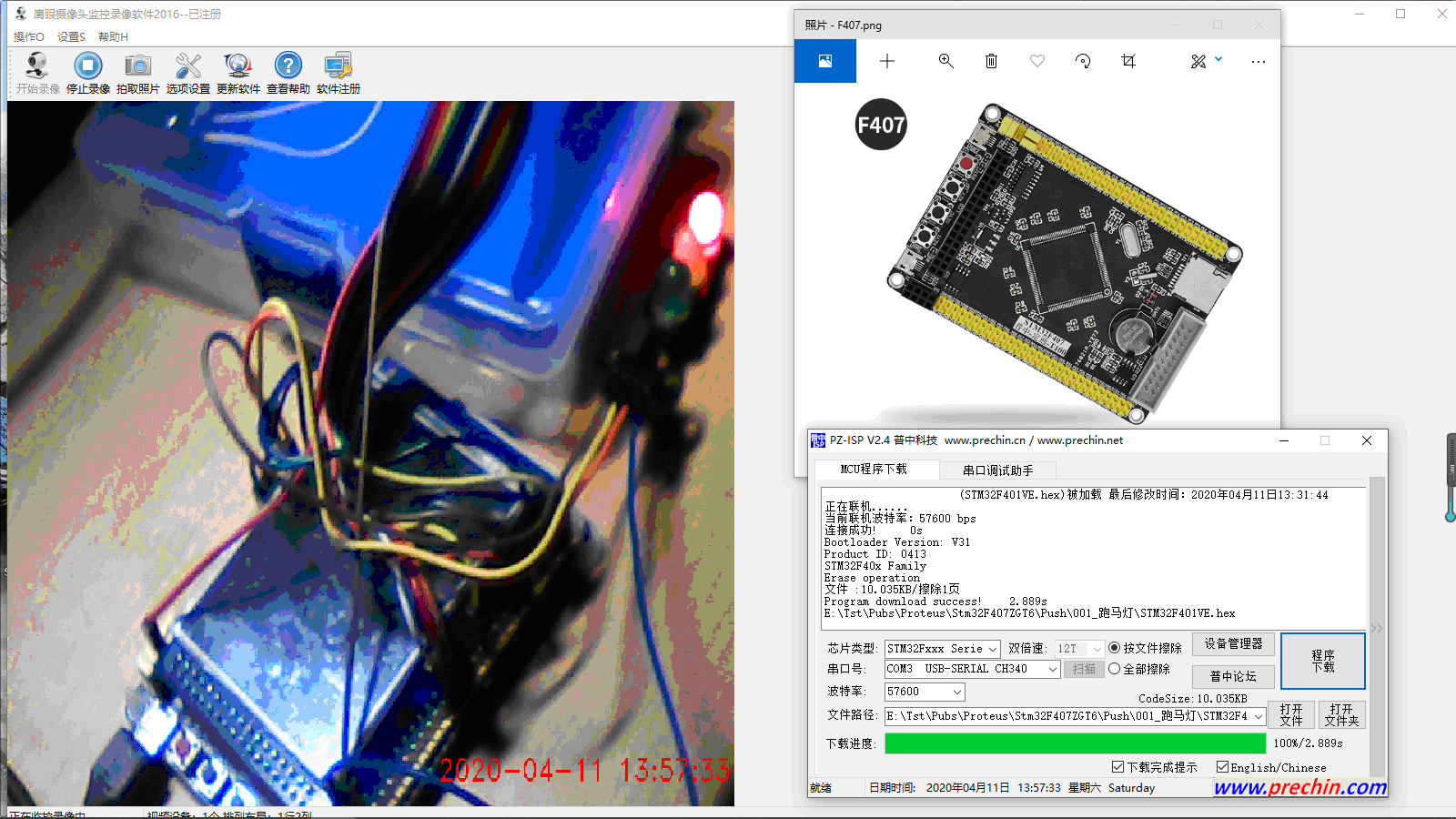Open 选项设置 tools icon
The height and width of the screenshot is (819, 1456).
[x=188, y=66]
